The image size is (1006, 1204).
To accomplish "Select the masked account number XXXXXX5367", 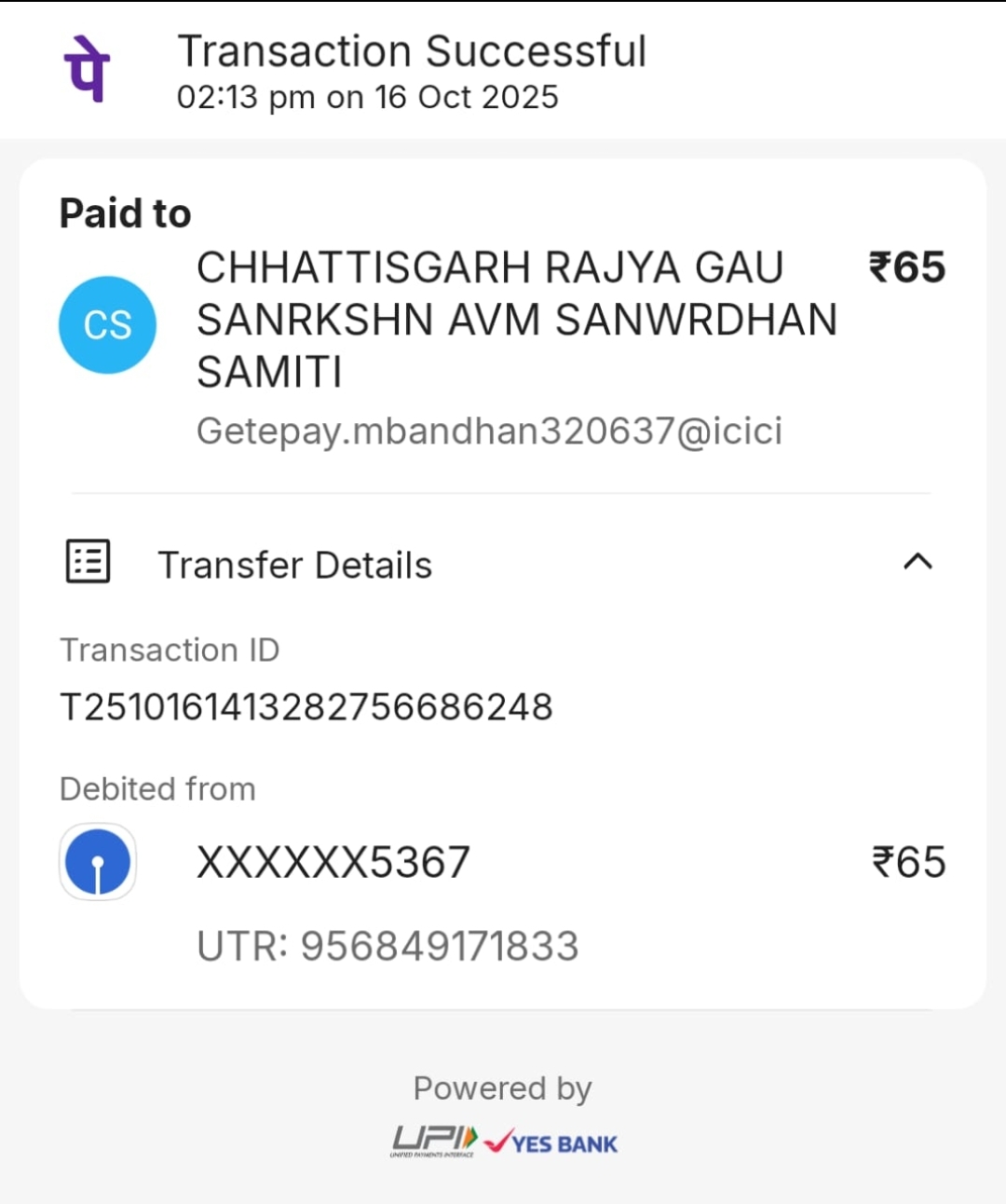I will (x=333, y=862).
